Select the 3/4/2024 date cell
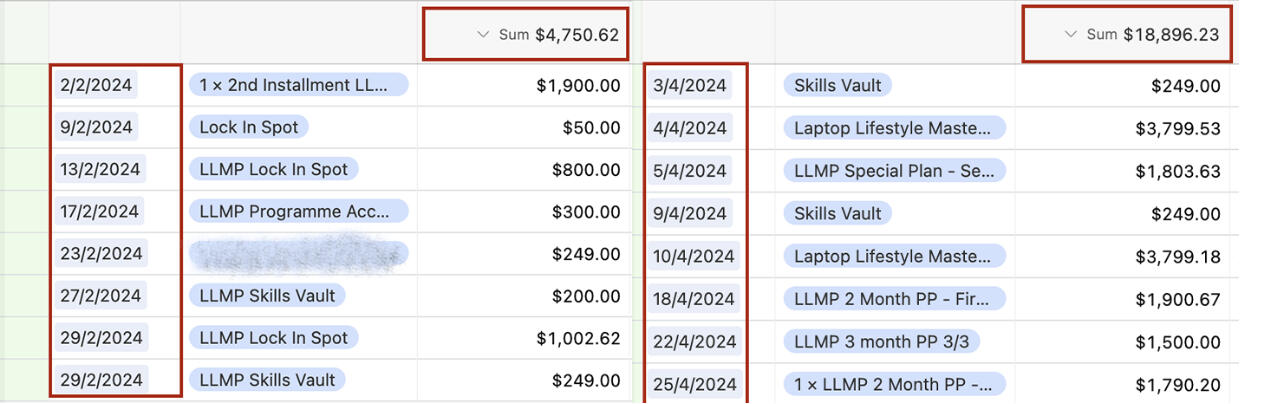 [689, 85]
